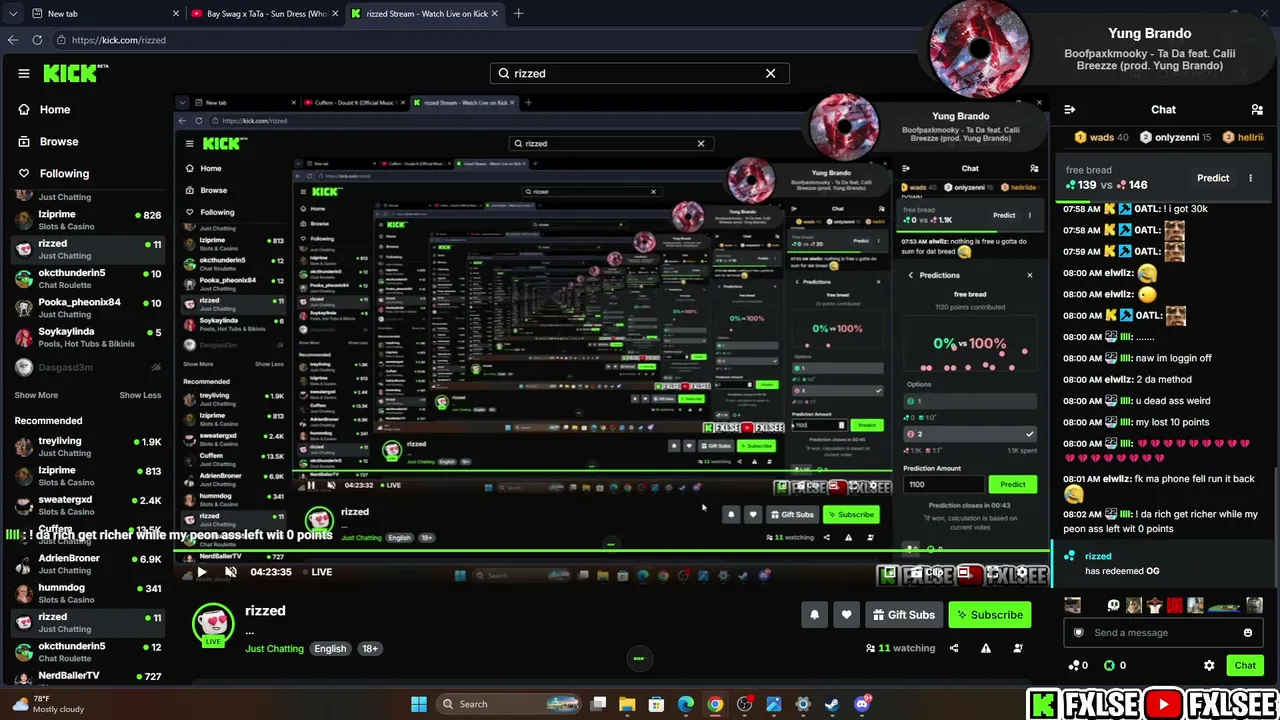The height and width of the screenshot is (720, 1280).
Task: Open hummdog in the Recommended list
Action: 87,593
